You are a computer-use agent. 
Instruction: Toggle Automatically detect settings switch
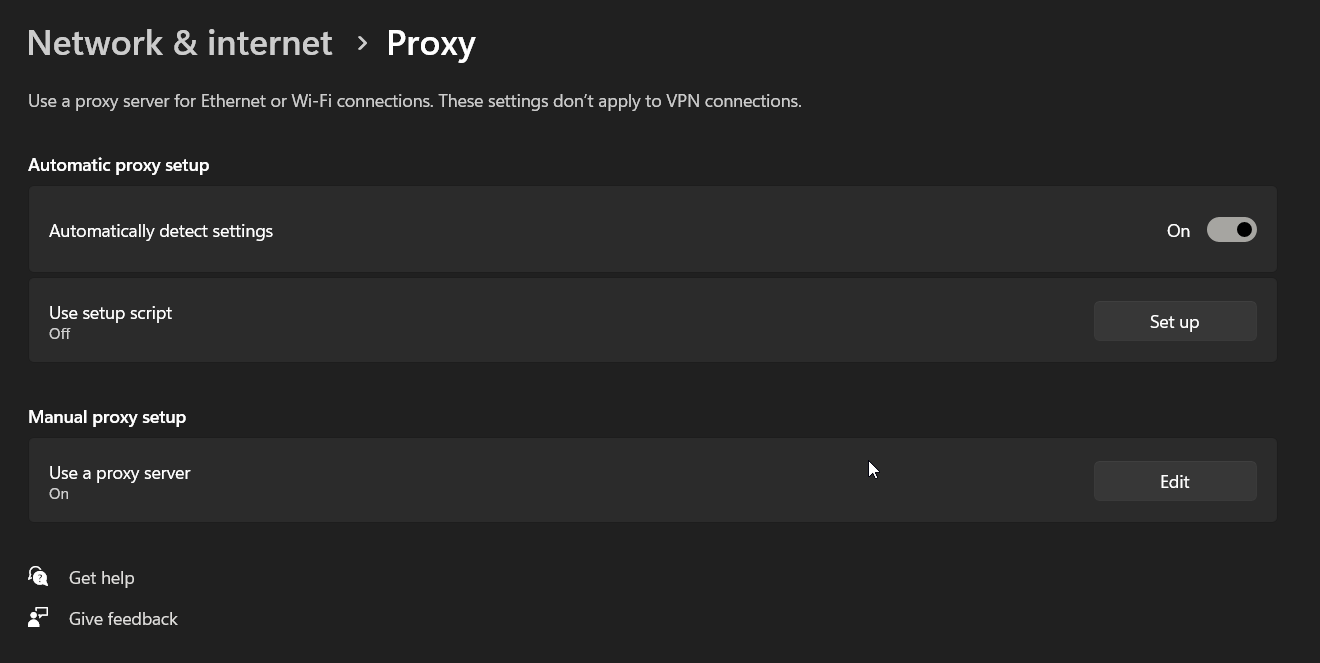(x=1231, y=230)
